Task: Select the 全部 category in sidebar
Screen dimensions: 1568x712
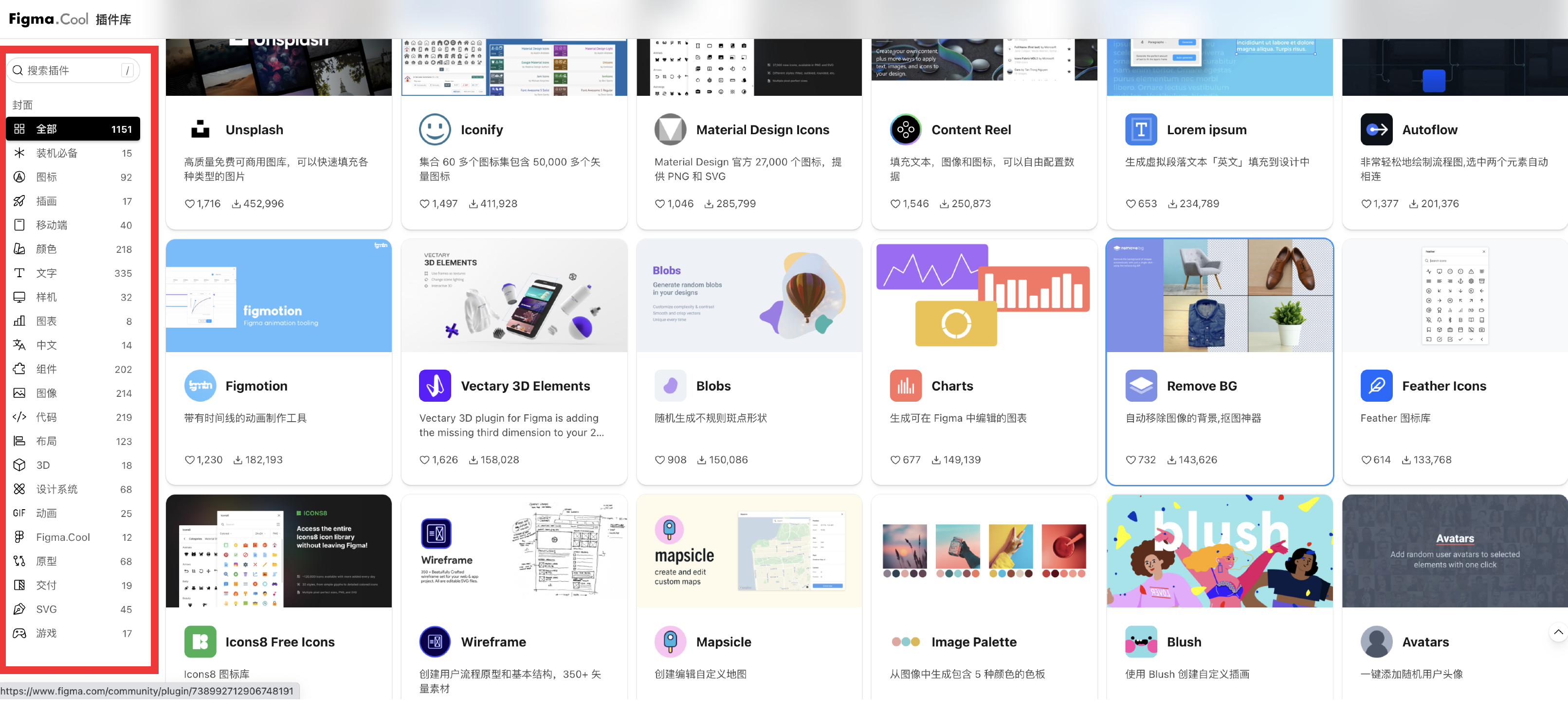Action: (x=73, y=129)
